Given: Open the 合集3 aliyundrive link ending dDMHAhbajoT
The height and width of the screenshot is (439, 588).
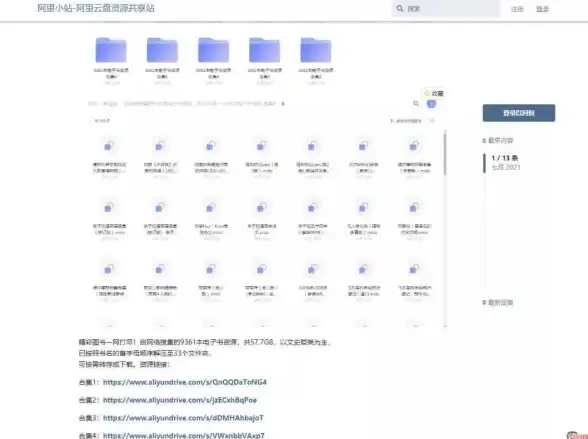Looking at the screenshot, I should coord(183,418).
